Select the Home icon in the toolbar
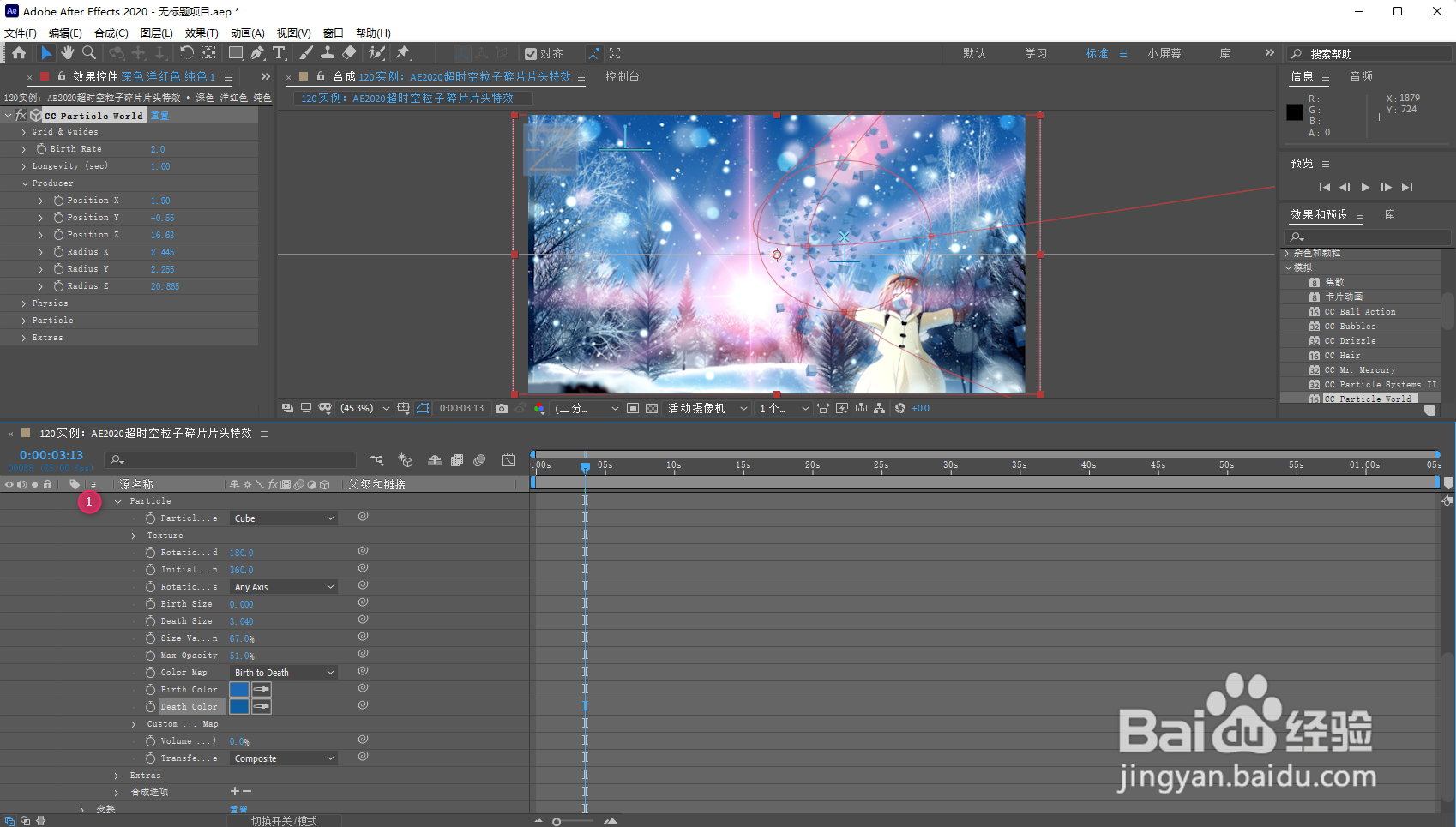The width and height of the screenshot is (1456, 827). [x=19, y=53]
